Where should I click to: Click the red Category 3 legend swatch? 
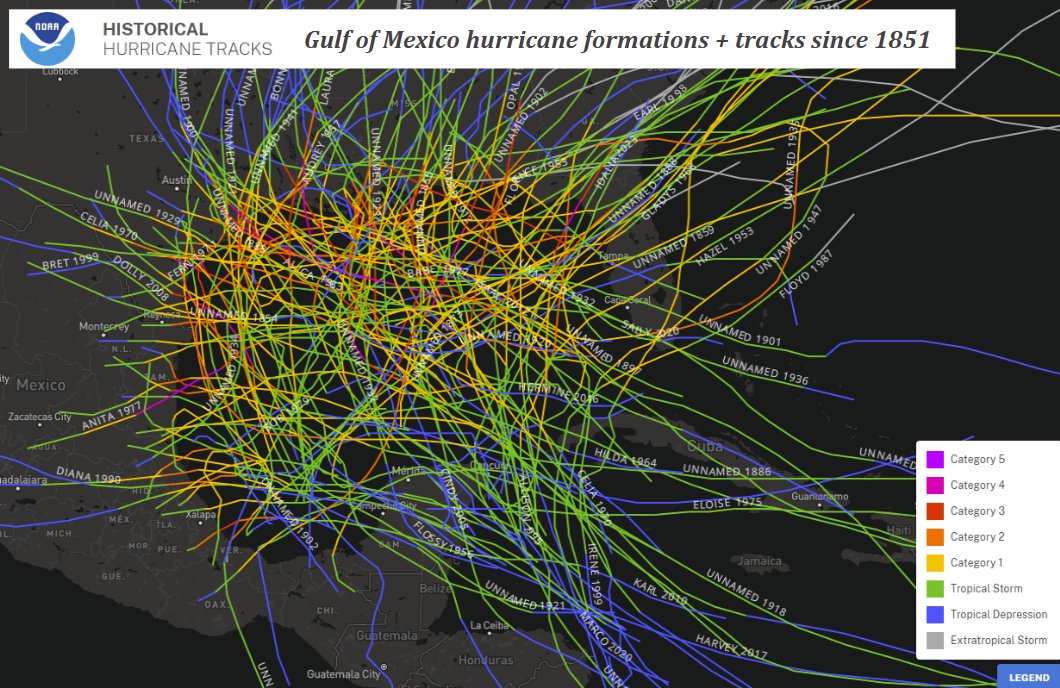[935, 511]
